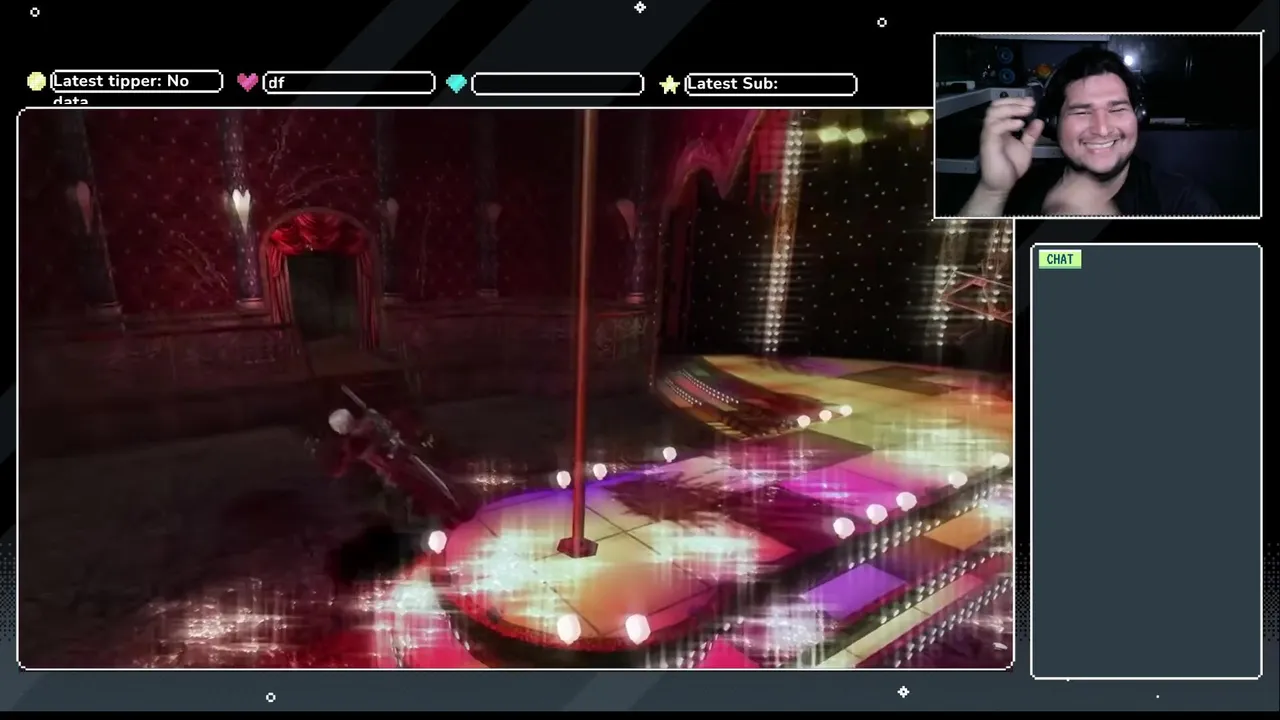Click the streamer webcam feed

[1098, 125]
